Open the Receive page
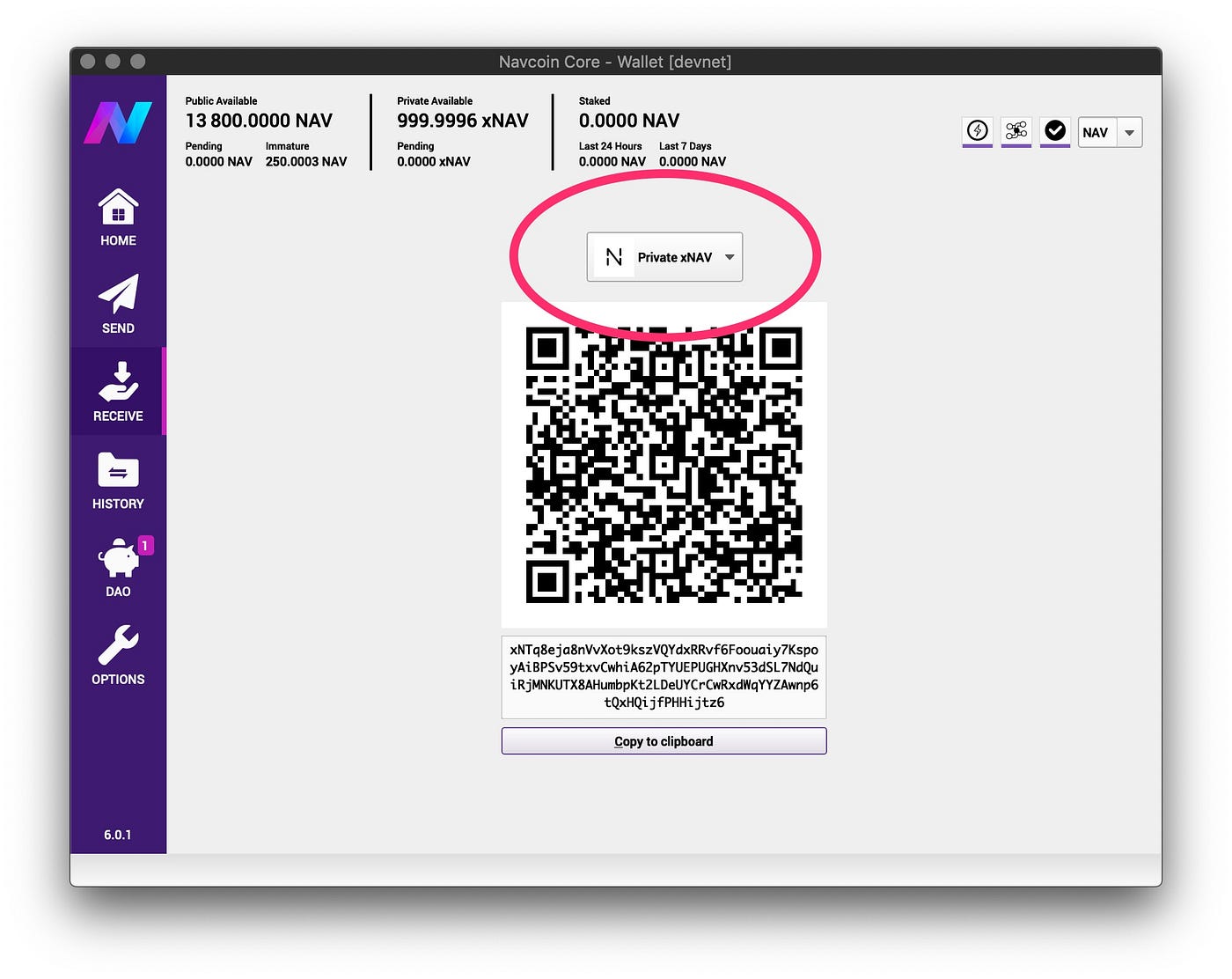The image size is (1232, 979). [x=118, y=392]
